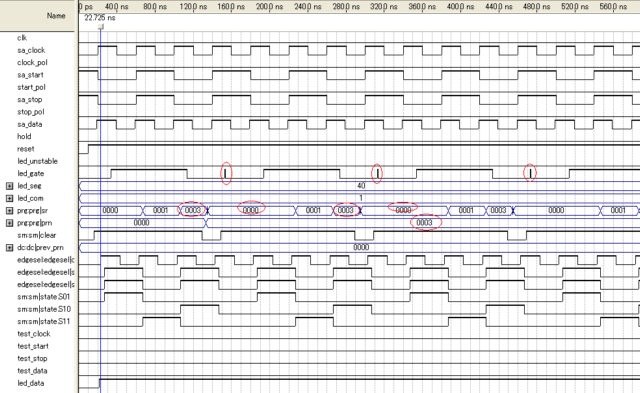Select the led_data signal name
This screenshot has width=640, height=393.
[31, 383]
